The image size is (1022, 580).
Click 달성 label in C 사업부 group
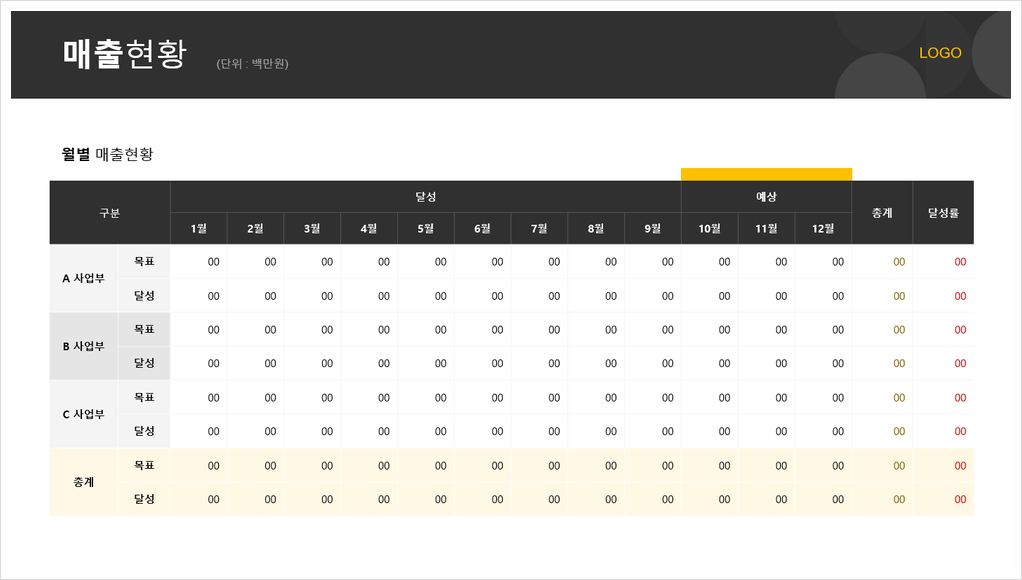(144, 431)
